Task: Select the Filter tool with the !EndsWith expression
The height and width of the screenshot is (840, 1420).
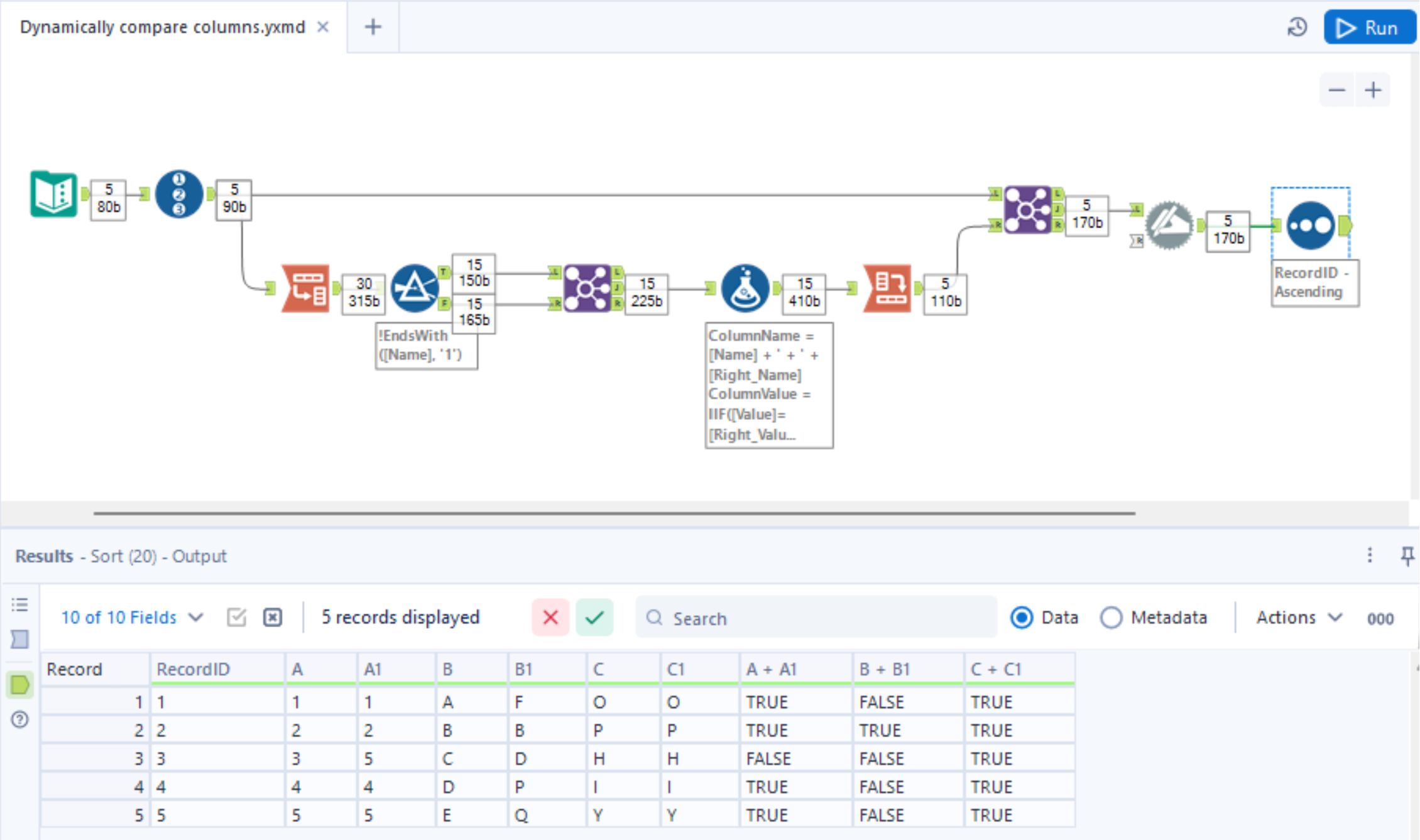Action: (x=415, y=289)
